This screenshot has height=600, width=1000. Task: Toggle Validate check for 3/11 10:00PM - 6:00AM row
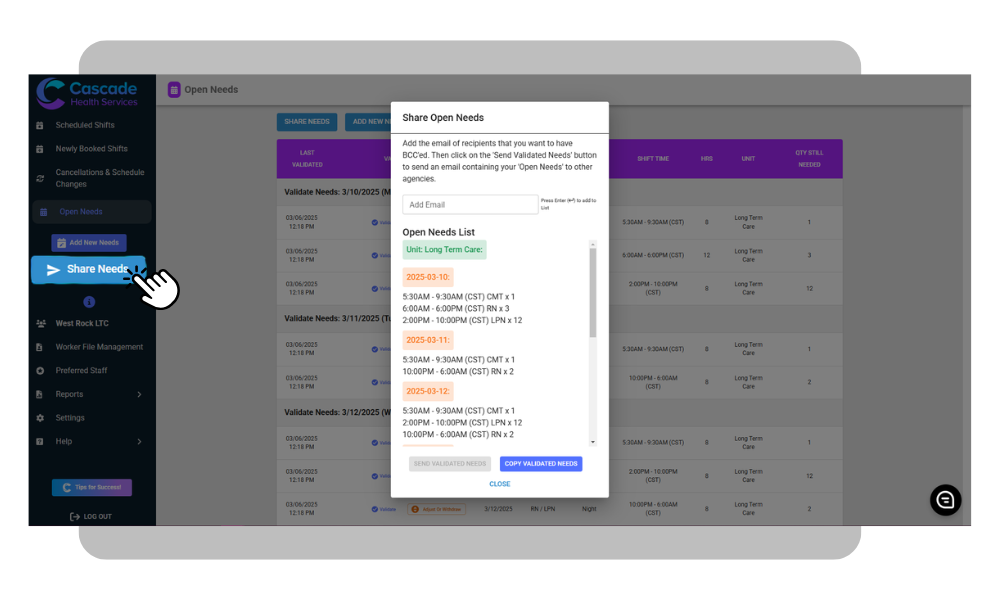coord(374,383)
